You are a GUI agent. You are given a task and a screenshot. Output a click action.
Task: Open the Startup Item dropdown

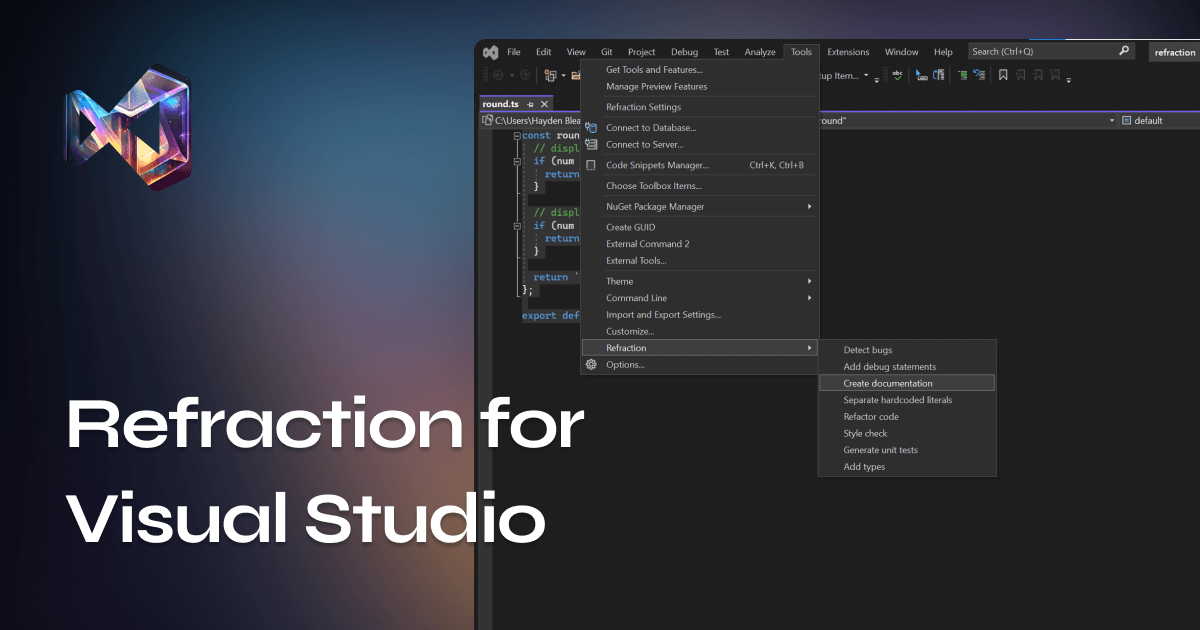click(x=866, y=75)
